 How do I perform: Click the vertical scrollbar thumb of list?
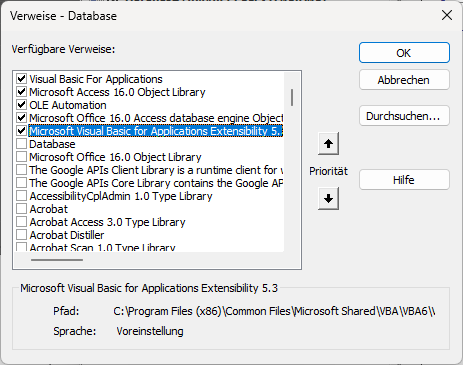point(292,97)
